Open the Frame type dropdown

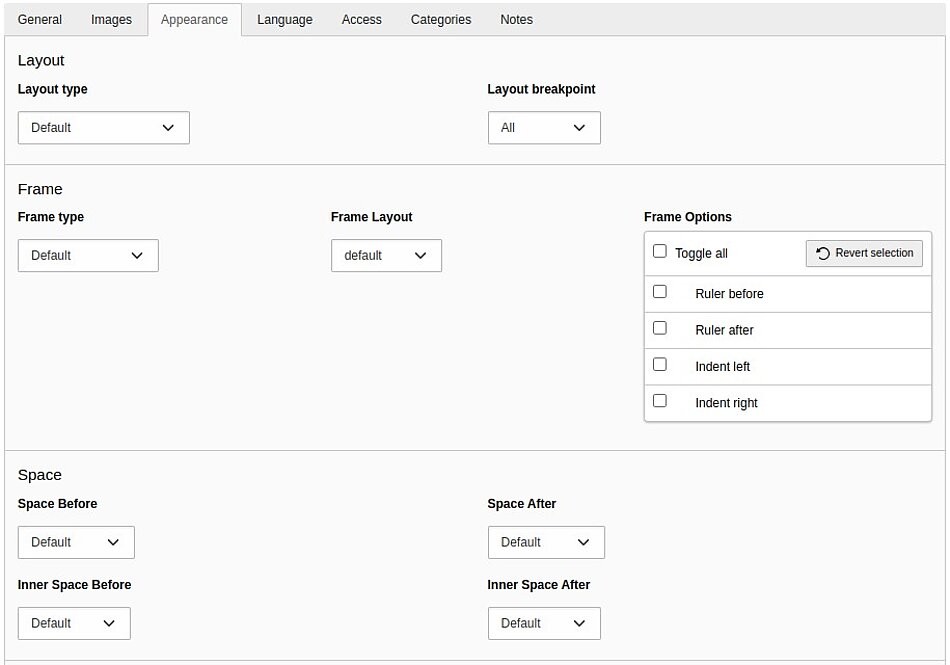click(88, 256)
